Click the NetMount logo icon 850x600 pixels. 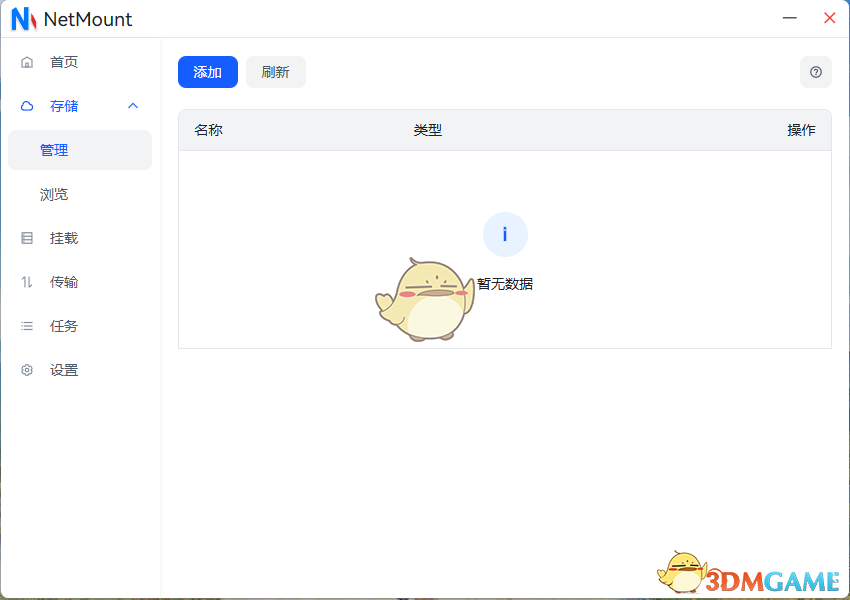pyautogui.click(x=22, y=19)
